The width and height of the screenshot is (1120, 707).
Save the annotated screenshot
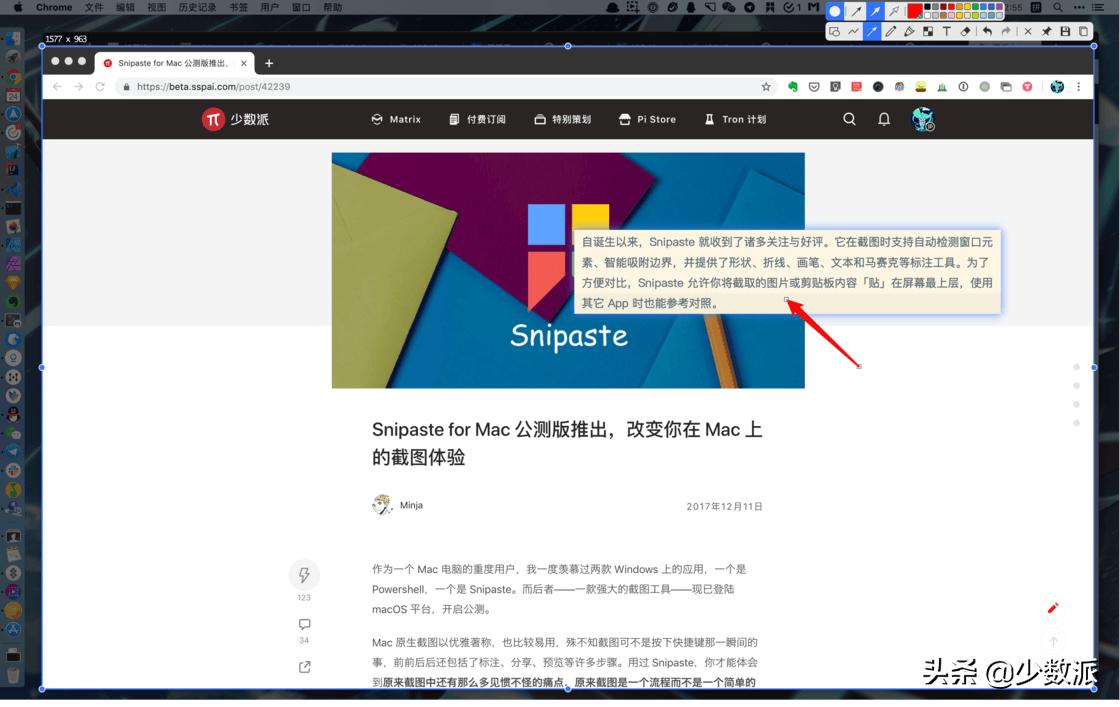tap(1066, 31)
